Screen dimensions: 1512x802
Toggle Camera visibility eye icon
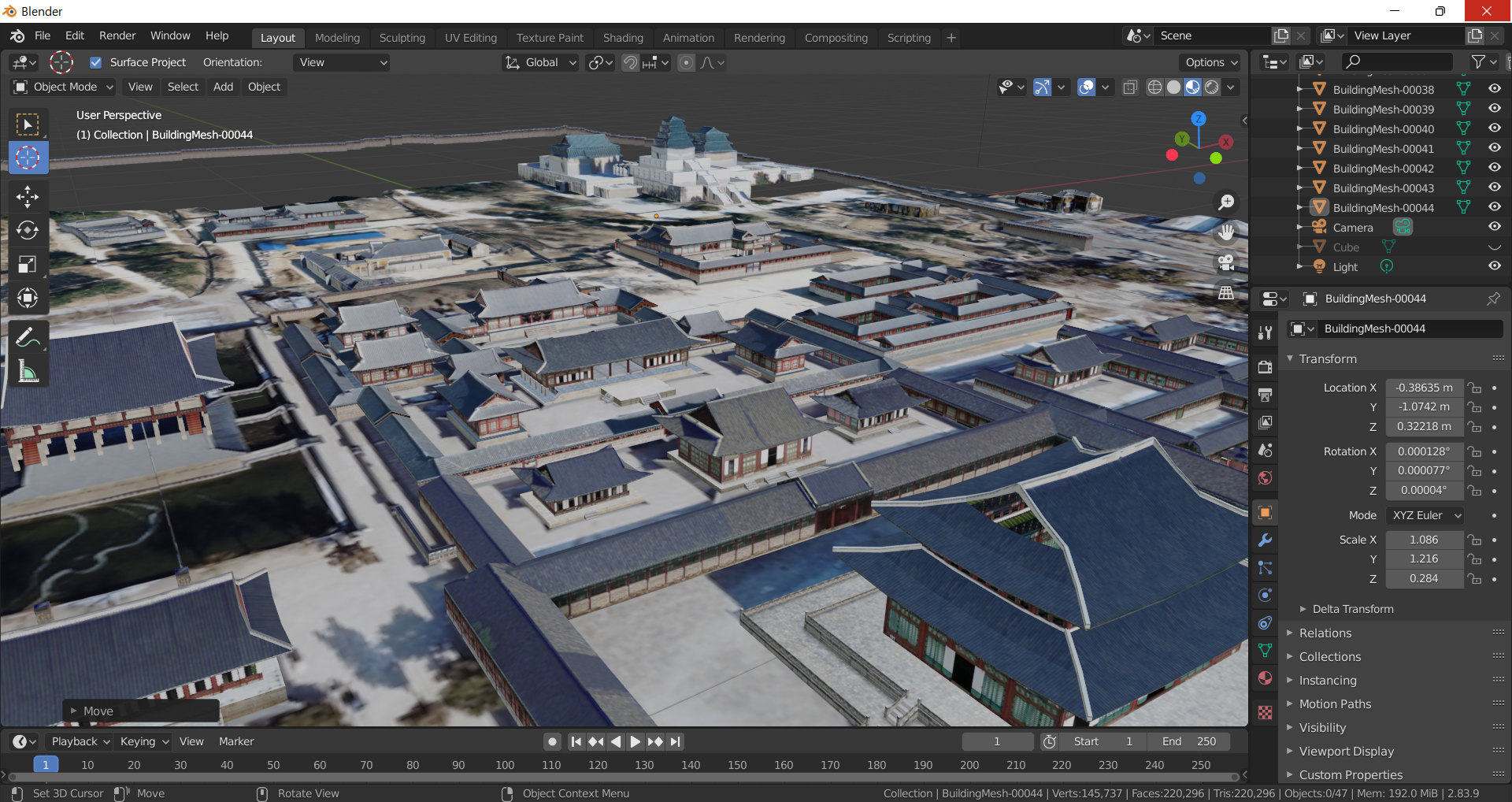tap(1494, 227)
